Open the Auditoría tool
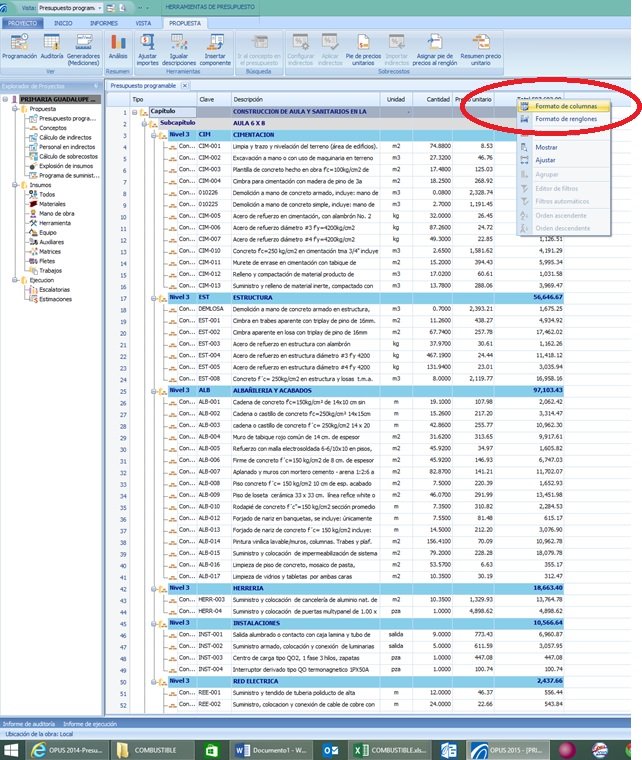The width and height of the screenshot is (642, 760). click(52, 44)
